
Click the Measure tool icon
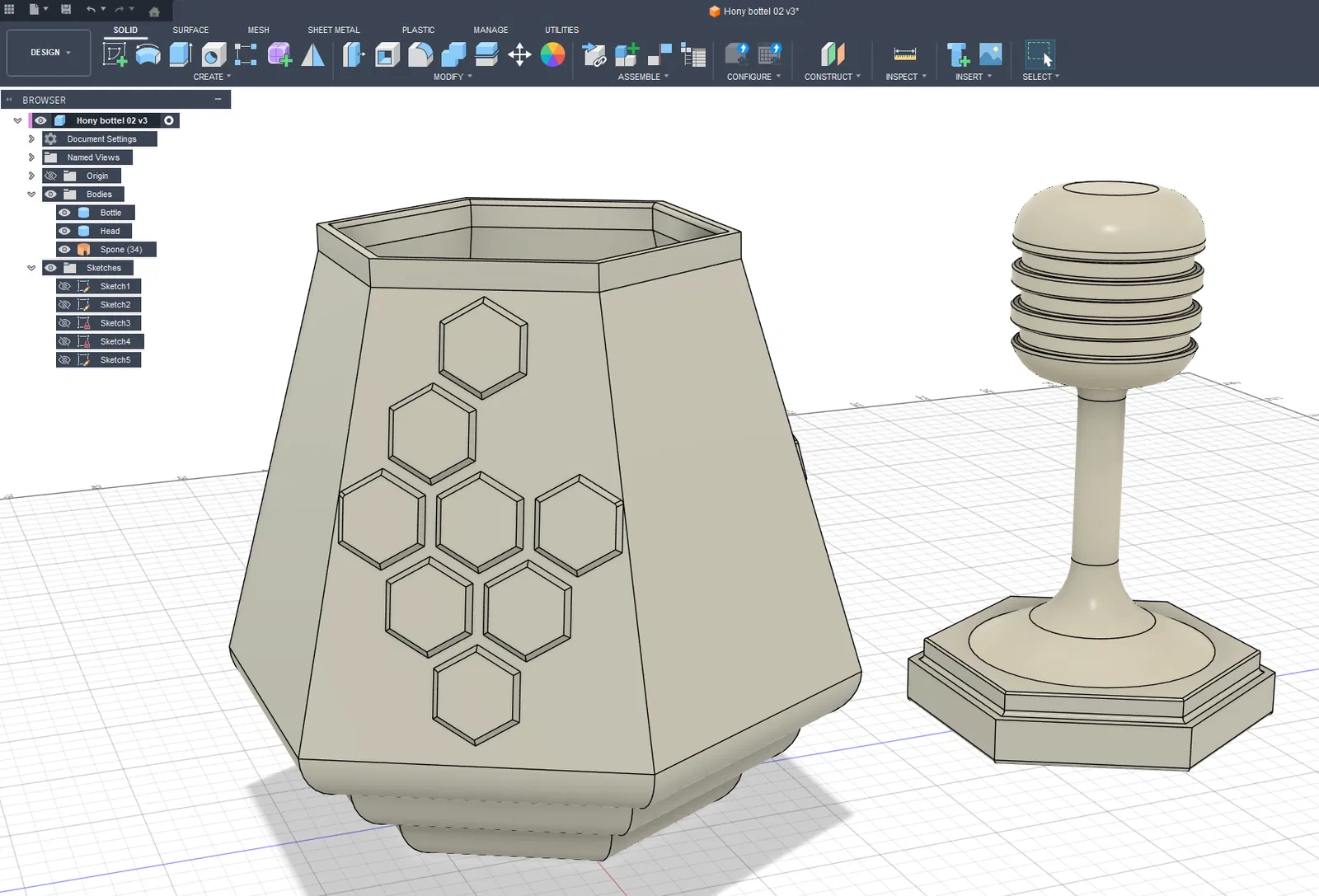click(904, 54)
